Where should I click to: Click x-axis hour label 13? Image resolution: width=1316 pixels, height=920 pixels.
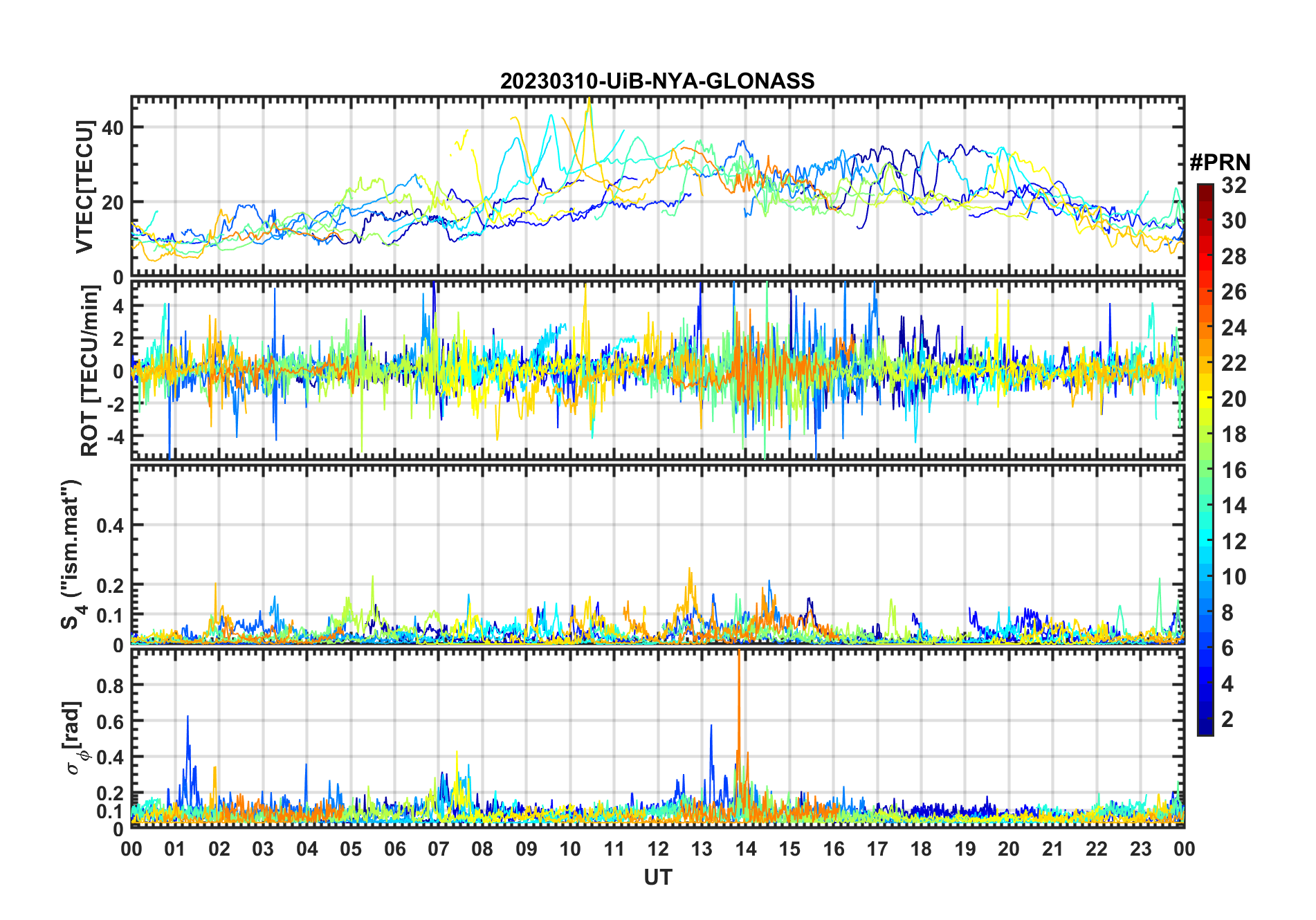[x=702, y=848]
